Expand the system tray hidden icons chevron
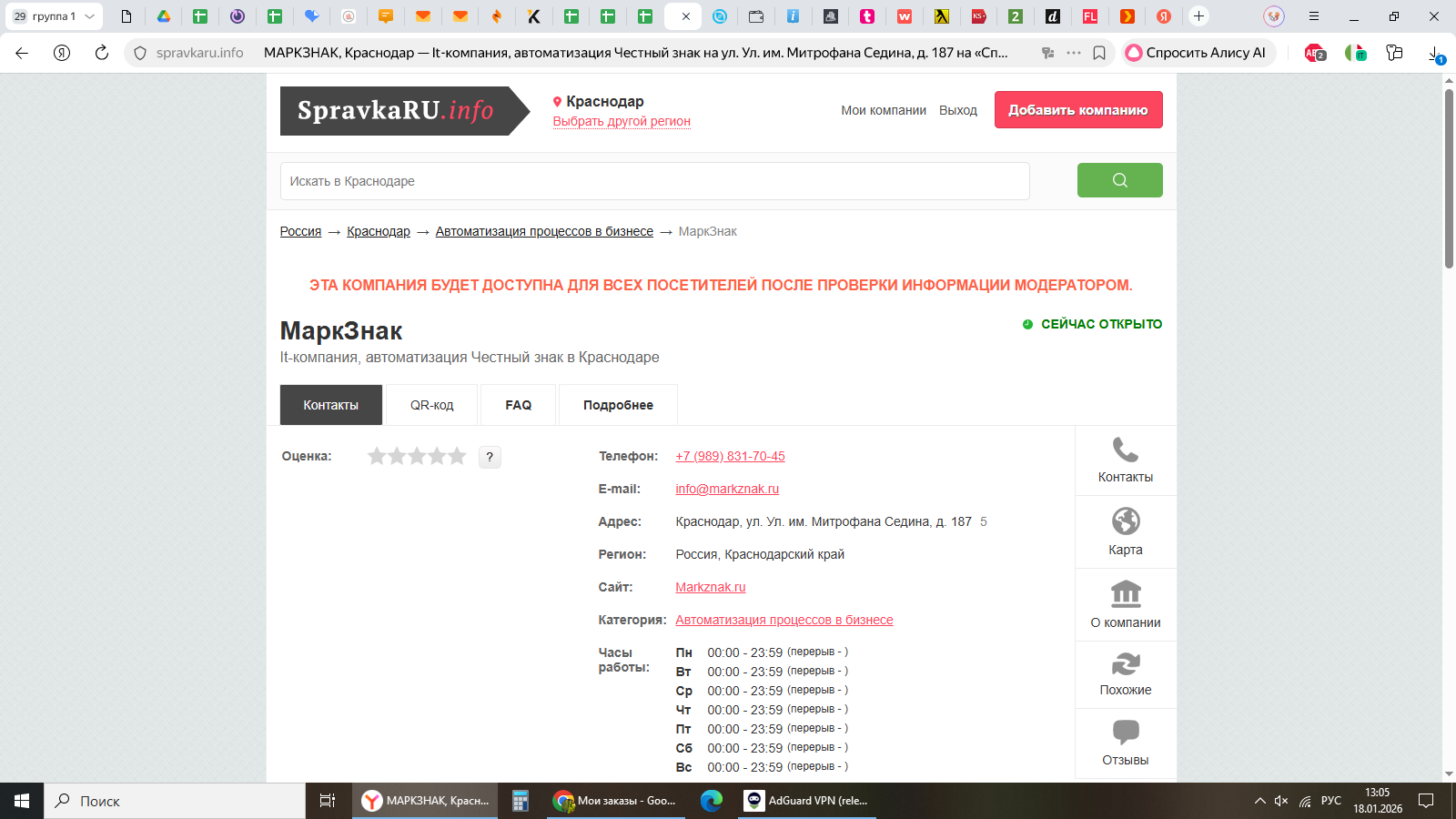Viewport: 1456px width, 819px height. [1259, 801]
